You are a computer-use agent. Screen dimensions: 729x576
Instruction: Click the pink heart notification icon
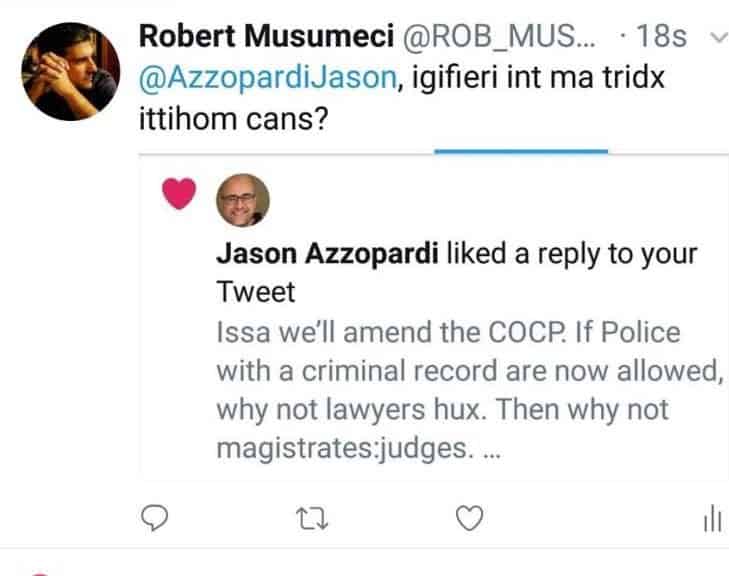tap(180, 196)
